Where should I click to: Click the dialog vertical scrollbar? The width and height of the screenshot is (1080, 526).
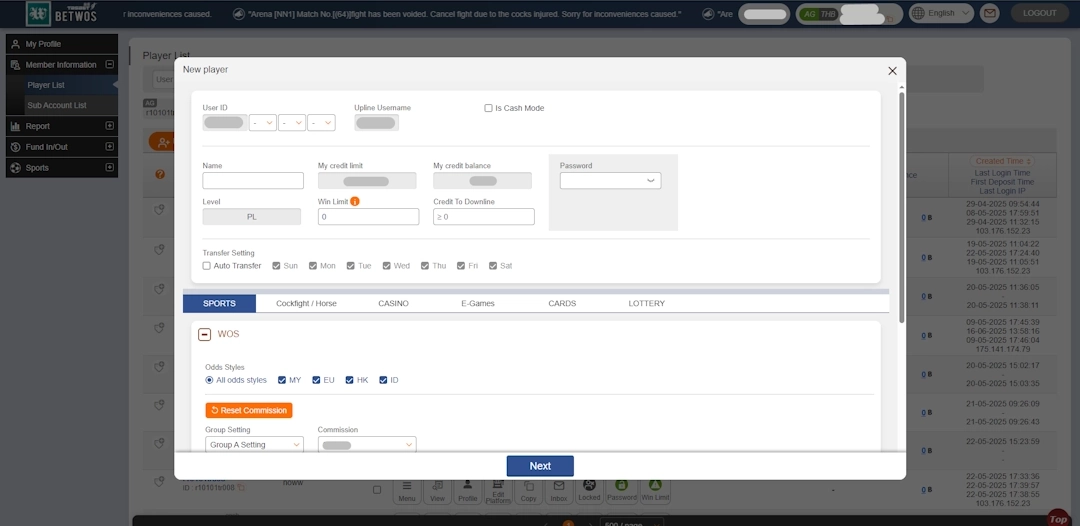click(901, 207)
